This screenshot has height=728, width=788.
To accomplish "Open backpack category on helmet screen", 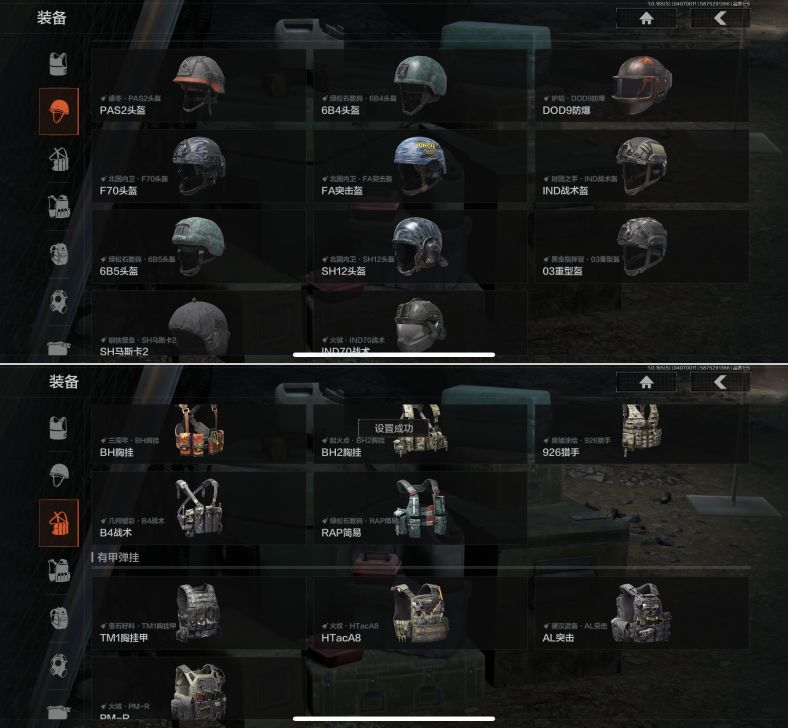I will tap(59, 253).
